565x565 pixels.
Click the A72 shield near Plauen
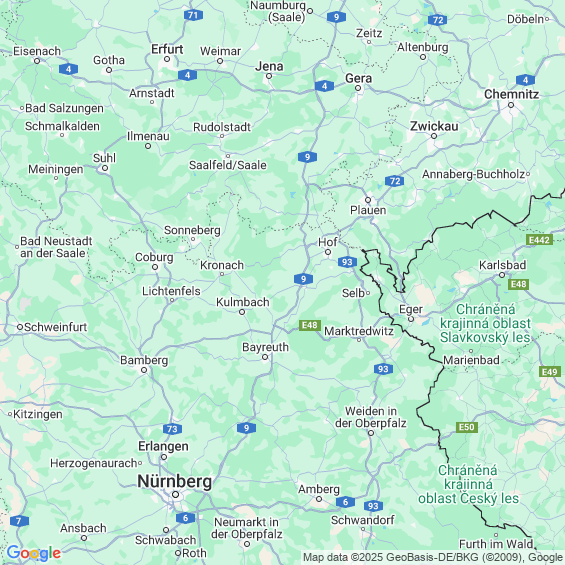click(x=394, y=181)
